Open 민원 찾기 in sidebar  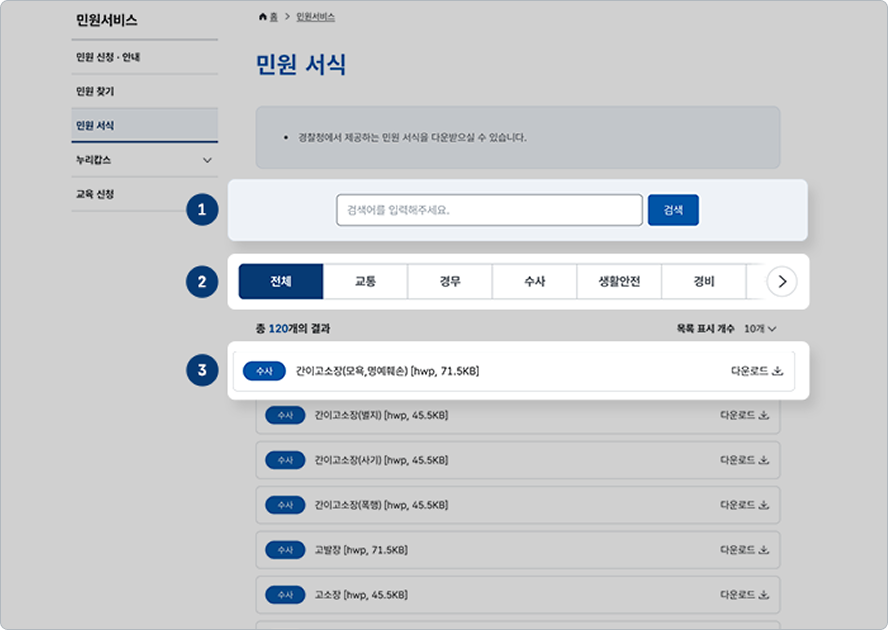(95, 91)
